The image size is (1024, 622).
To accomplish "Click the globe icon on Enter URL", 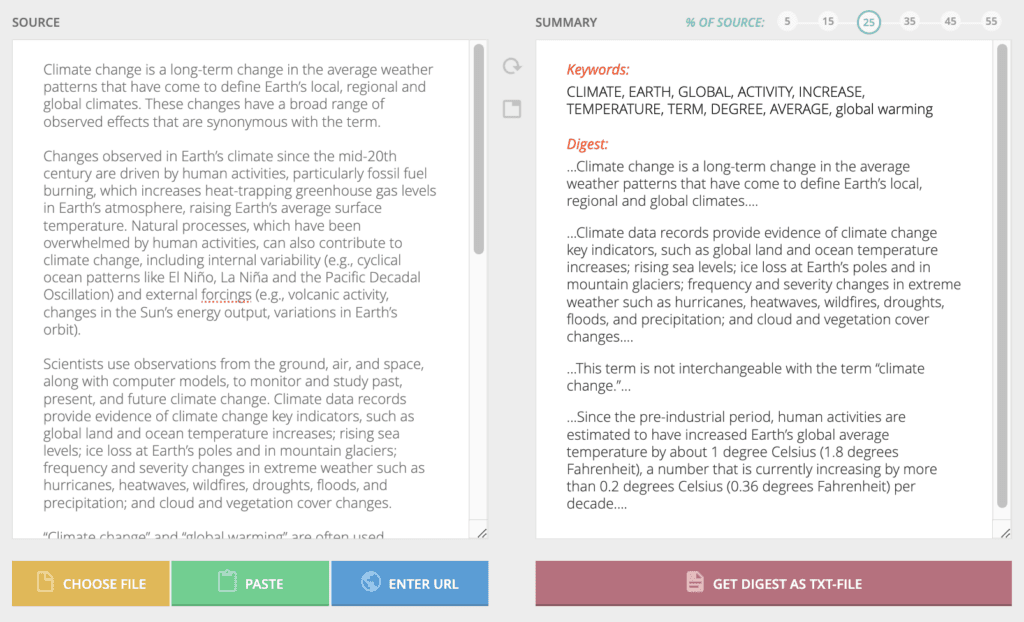I will click(370, 581).
